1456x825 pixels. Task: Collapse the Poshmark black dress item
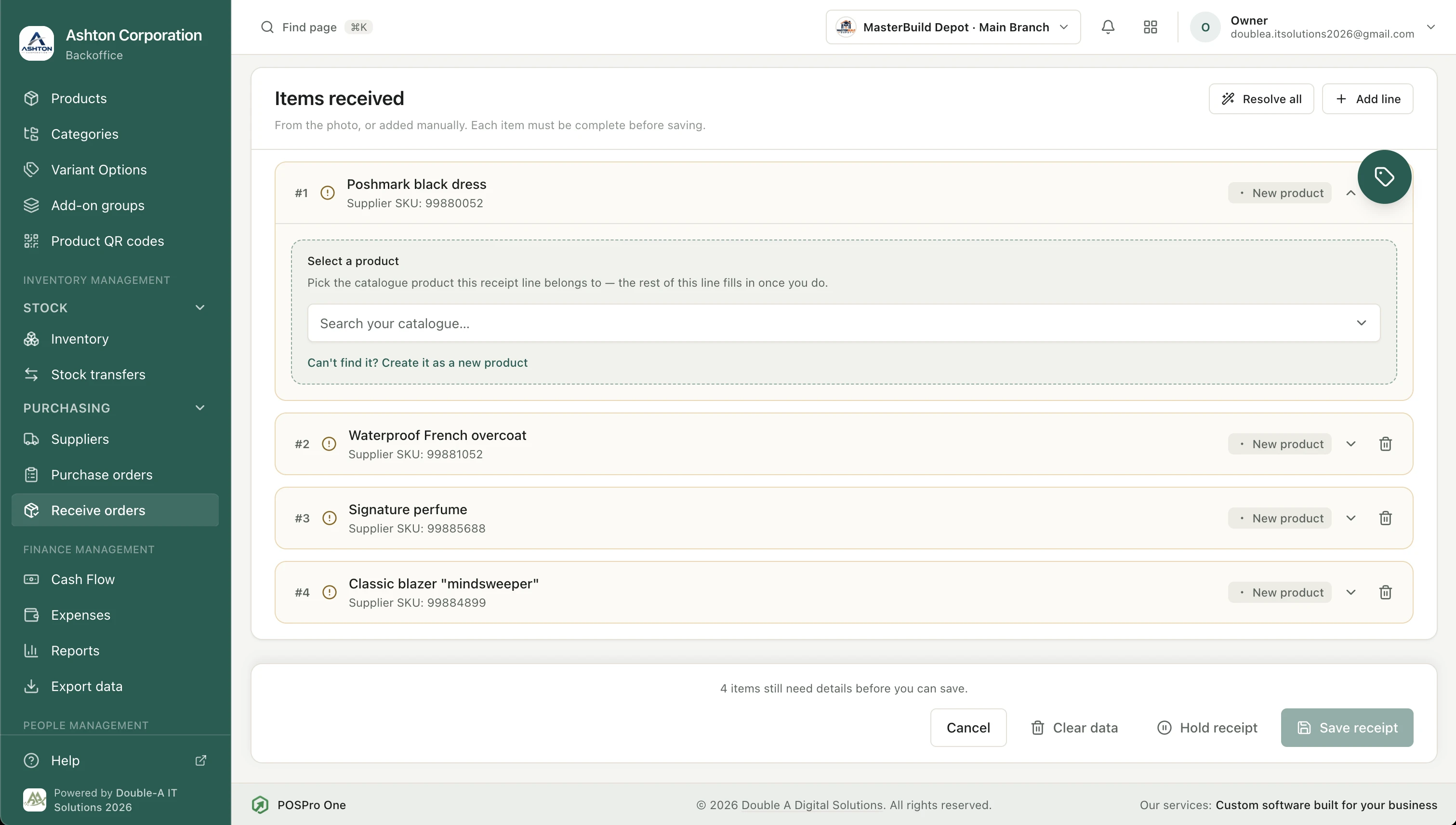coord(1350,193)
